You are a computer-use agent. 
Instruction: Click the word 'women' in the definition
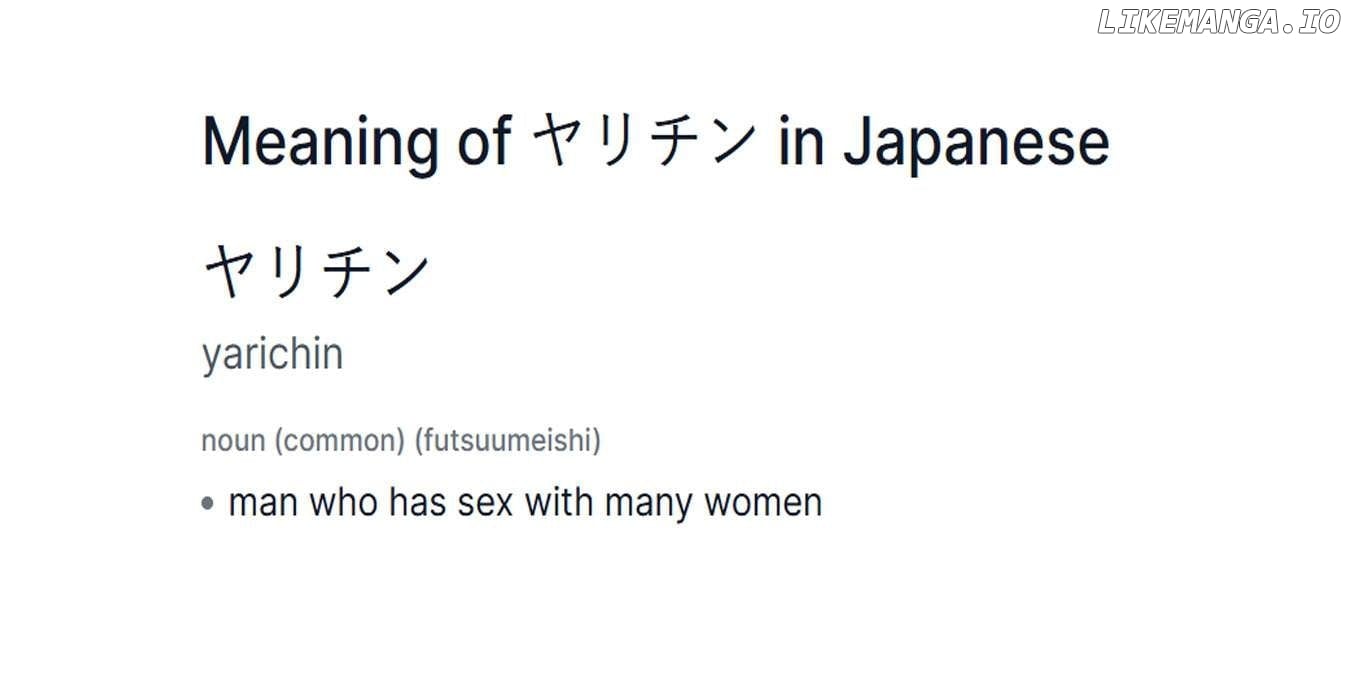[x=762, y=503]
